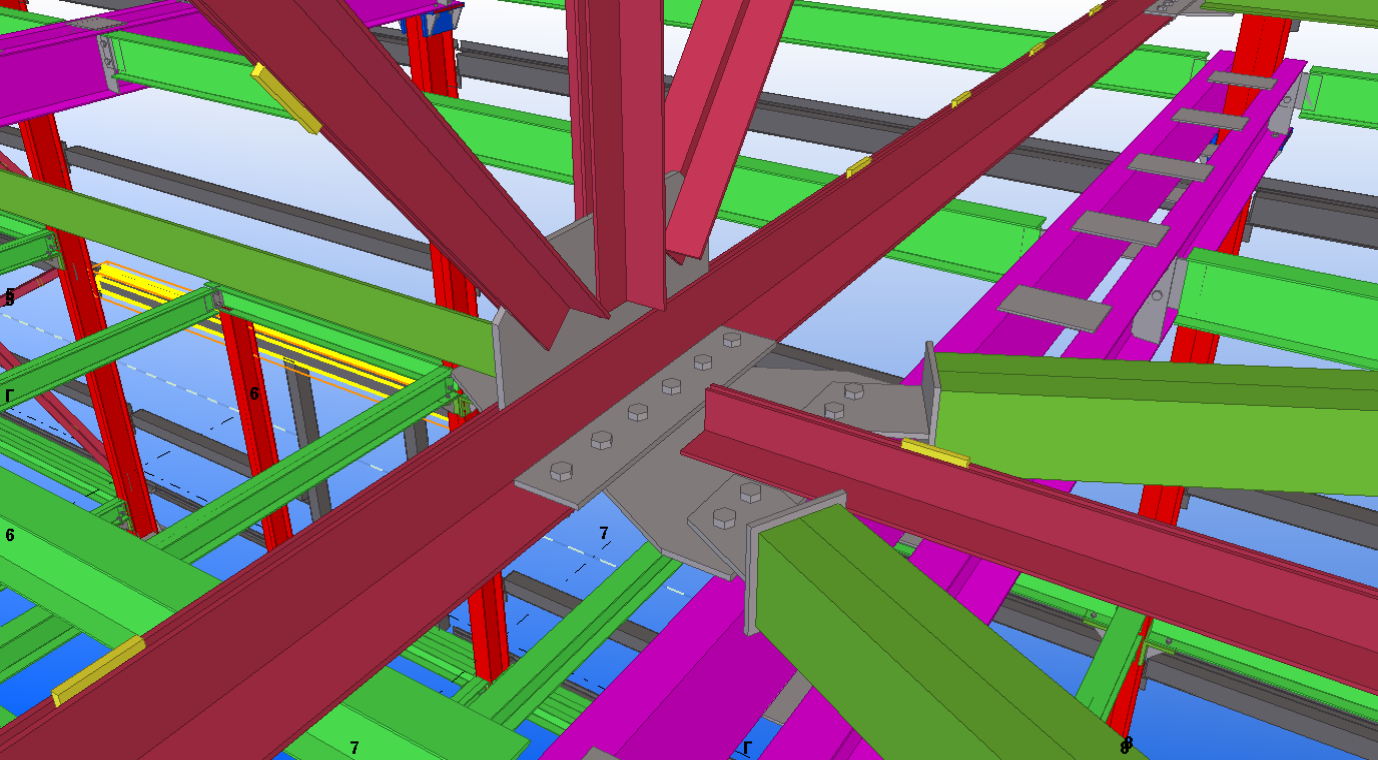Click grid label 7 below the bolted splice plate
Screen dimensions: 1378x760
[604, 533]
